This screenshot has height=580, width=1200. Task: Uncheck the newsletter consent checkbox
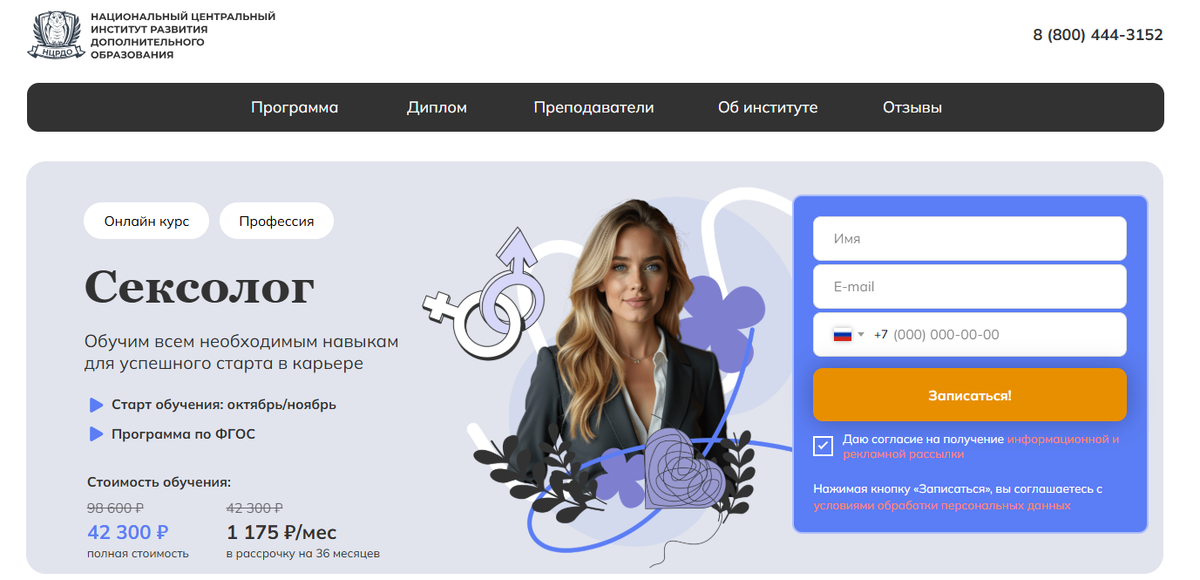[x=823, y=446]
